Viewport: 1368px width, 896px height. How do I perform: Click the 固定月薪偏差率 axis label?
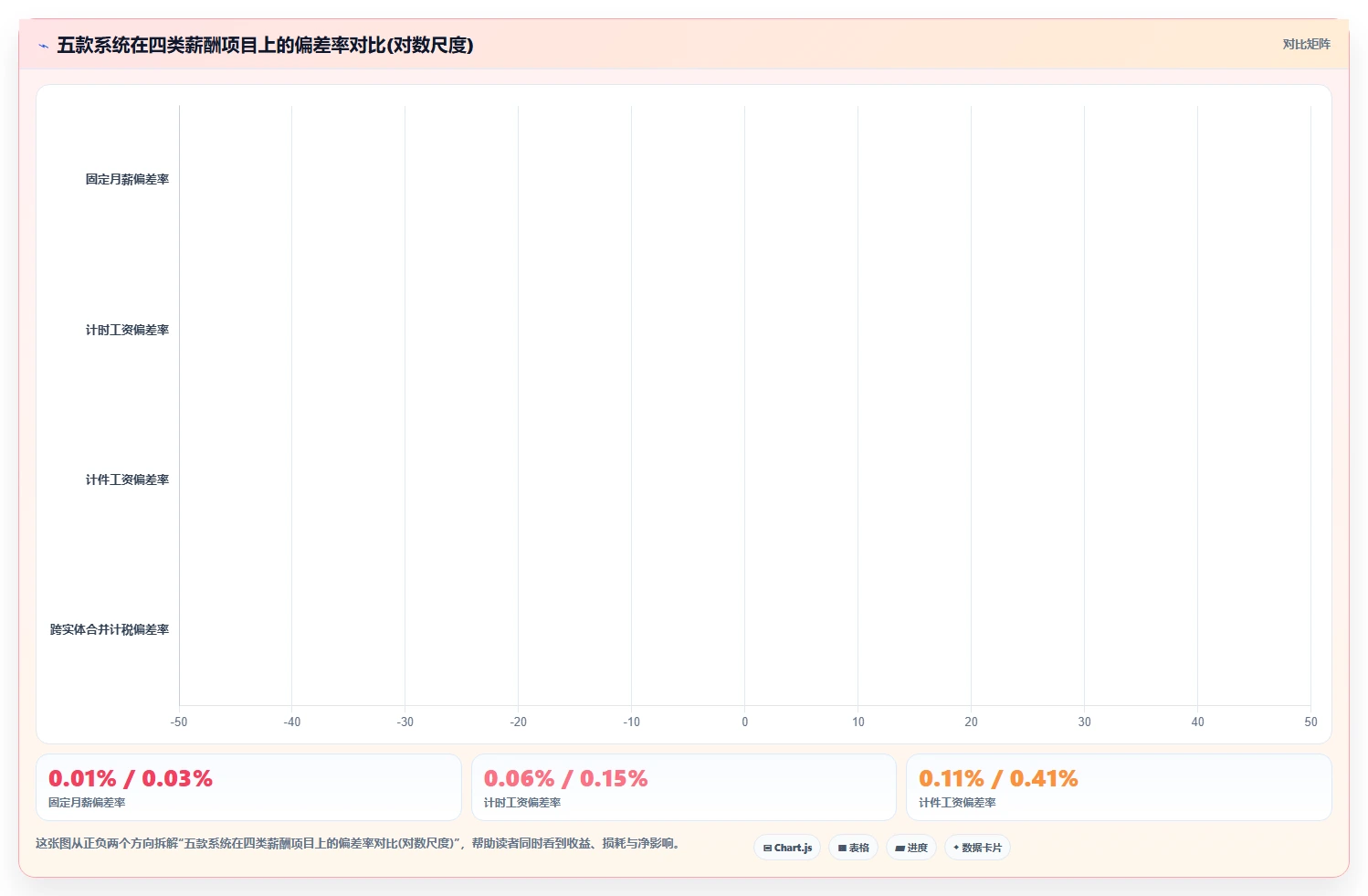pyautogui.click(x=127, y=180)
